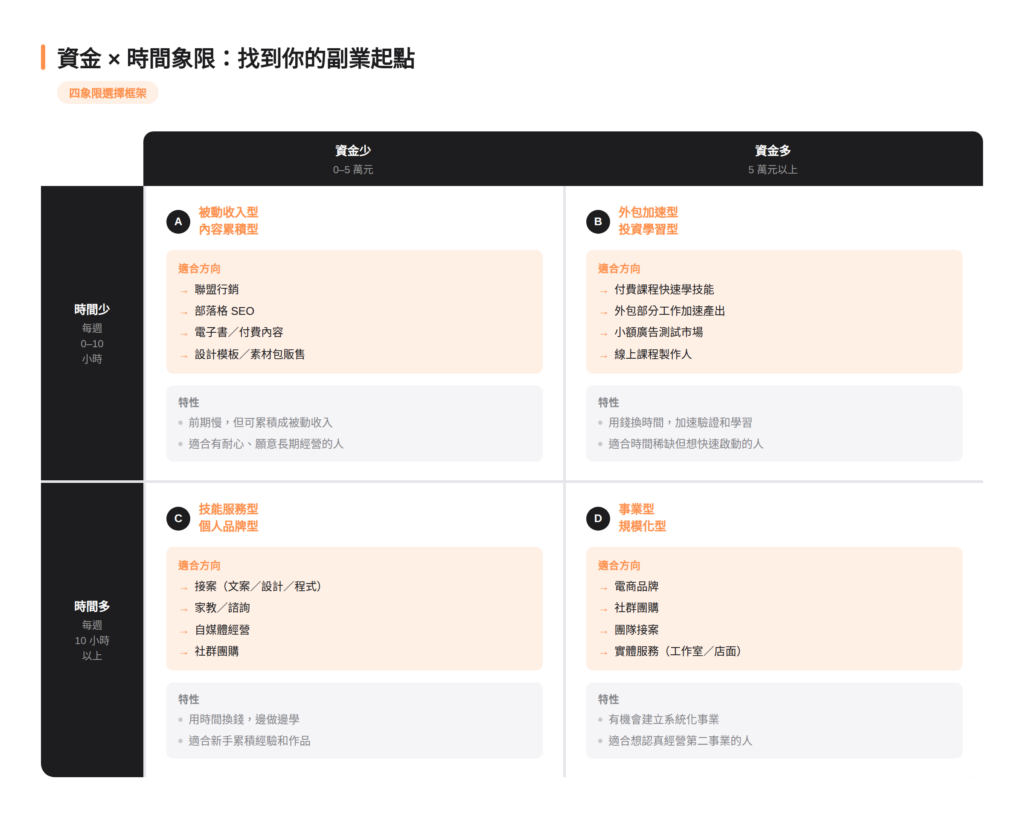Select the circular D quadrant badge
Screen dimensions: 1024x819
tap(598, 518)
